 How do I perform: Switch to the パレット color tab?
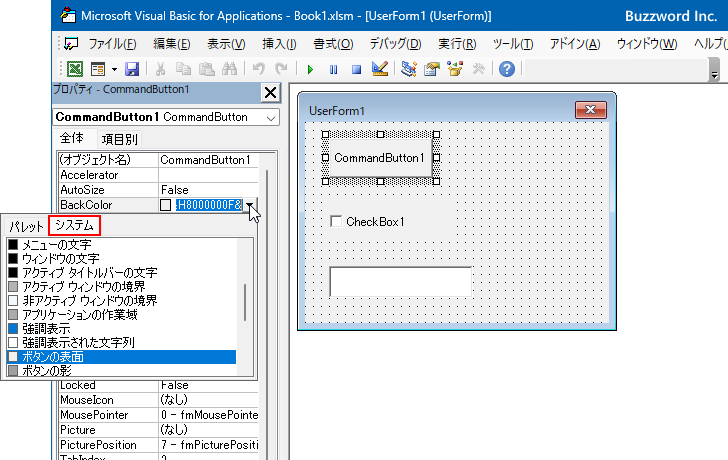tap(26, 227)
